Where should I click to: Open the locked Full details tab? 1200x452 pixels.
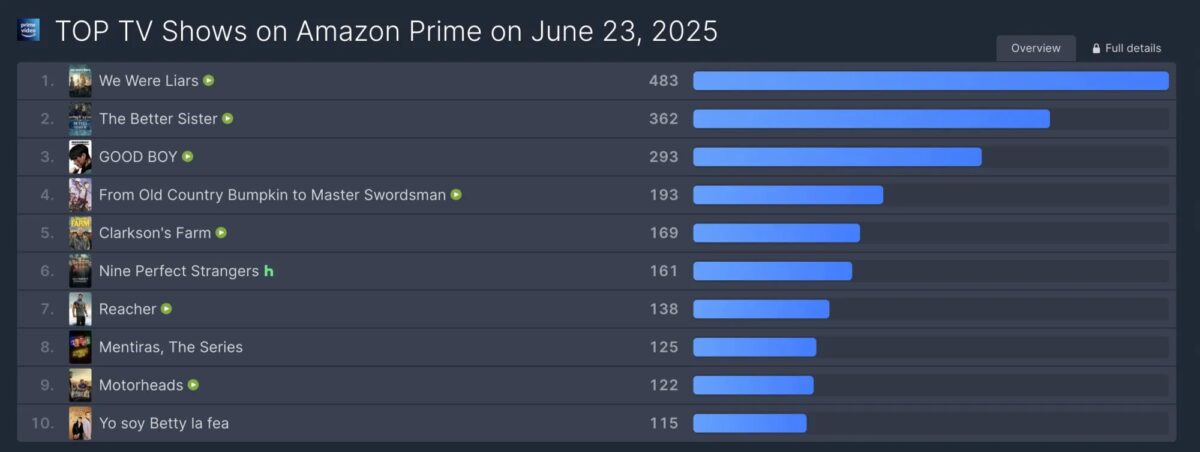[1126, 48]
